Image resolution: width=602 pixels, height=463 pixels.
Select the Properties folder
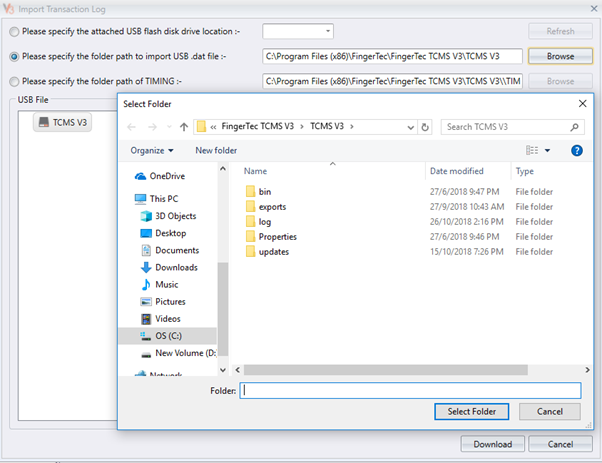pos(271,237)
